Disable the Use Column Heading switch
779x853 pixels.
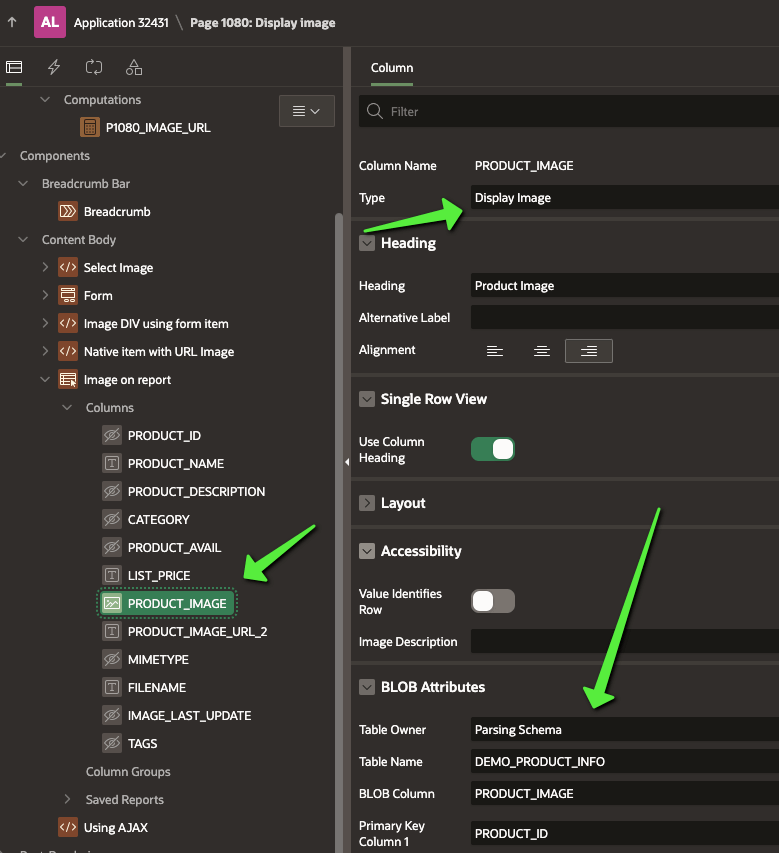point(492,449)
